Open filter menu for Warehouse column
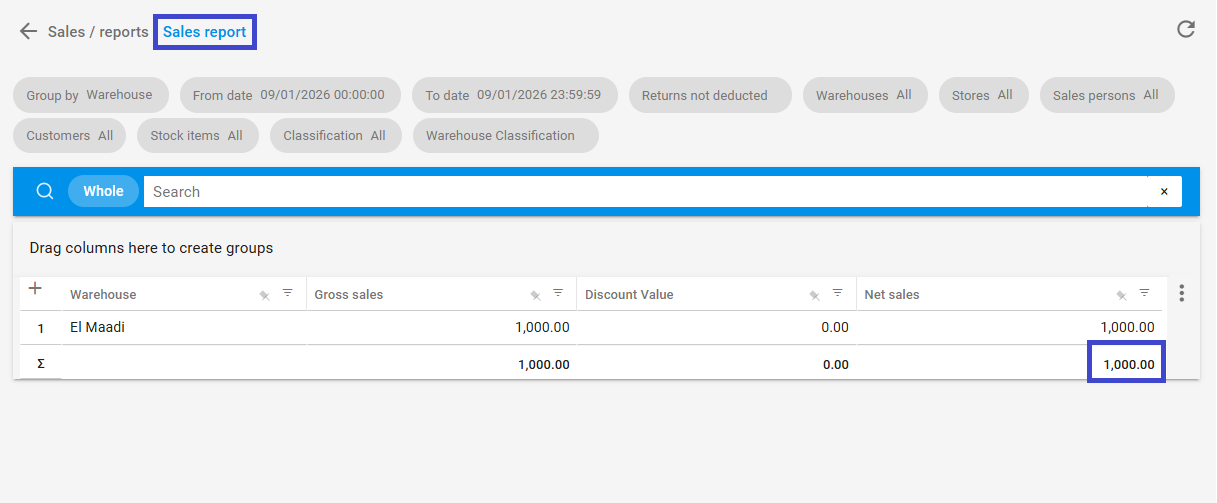This screenshot has width=1217, height=503. (x=288, y=293)
